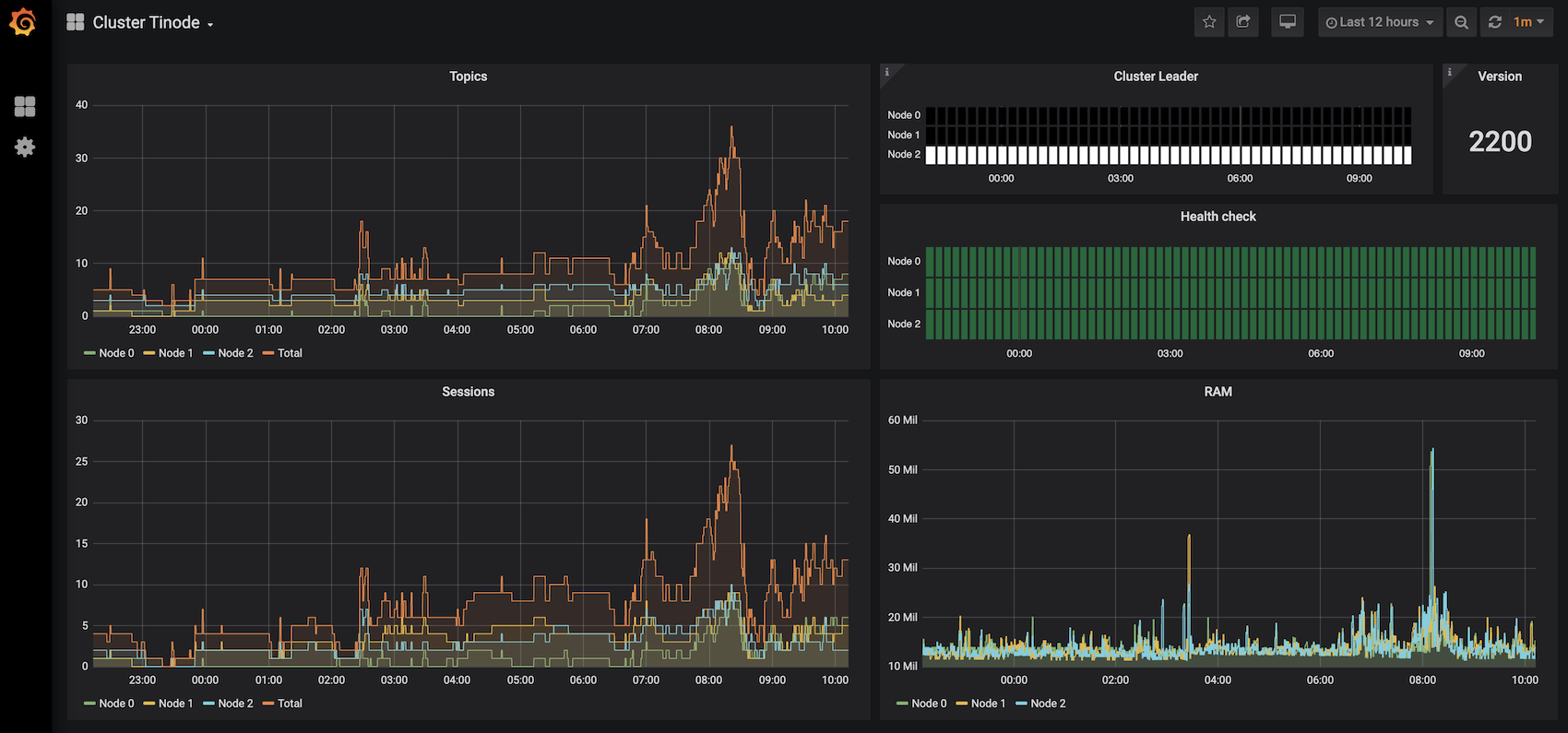
Task: Open the Last 12 hours time picker
Action: (x=1380, y=22)
